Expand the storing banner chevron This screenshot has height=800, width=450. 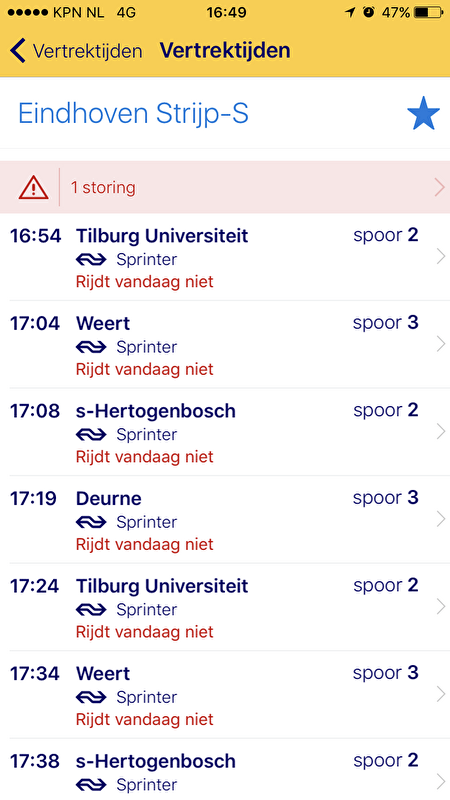[440, 188]
